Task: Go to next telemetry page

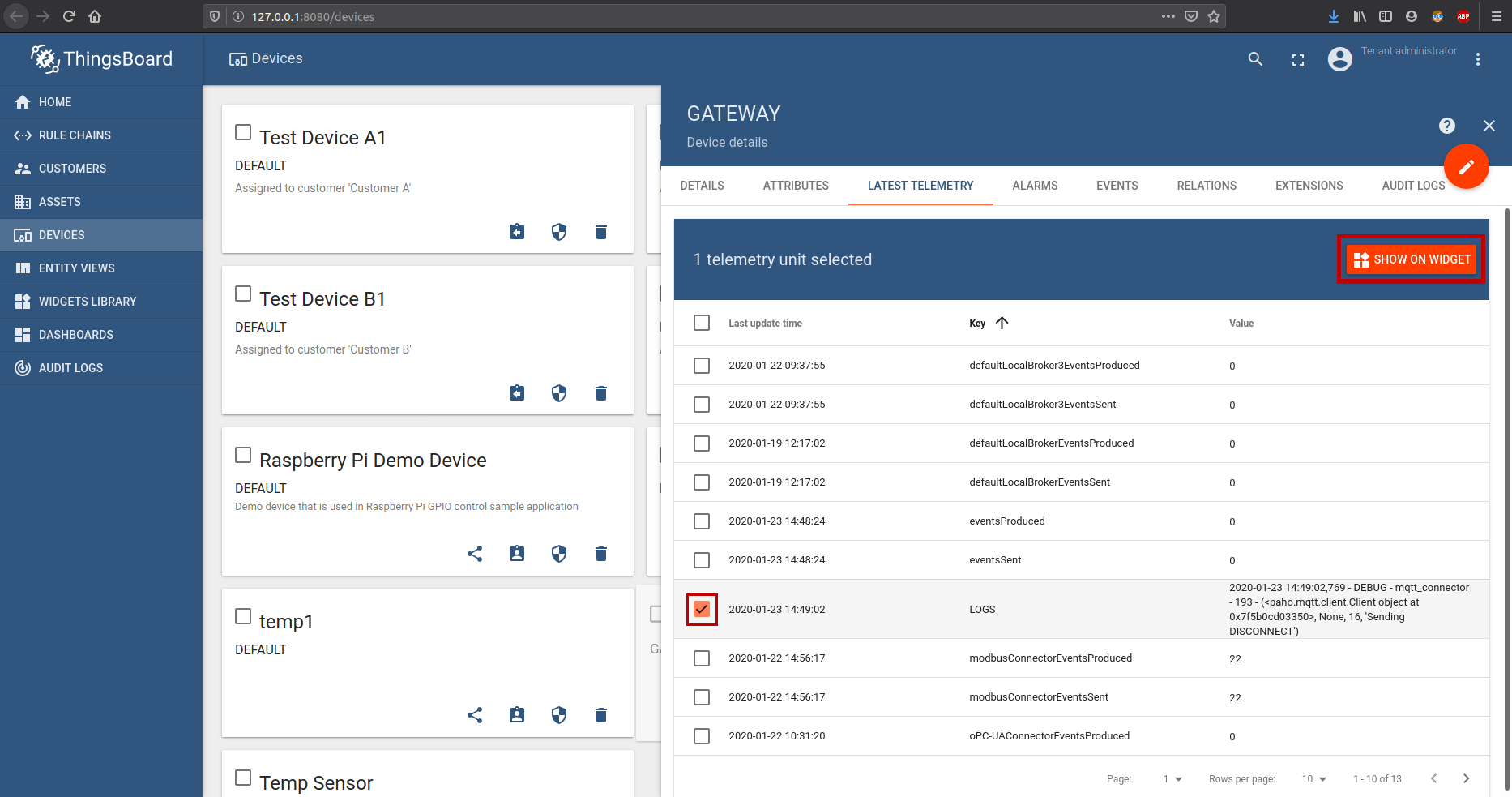Action: [x=1467, y=778]
